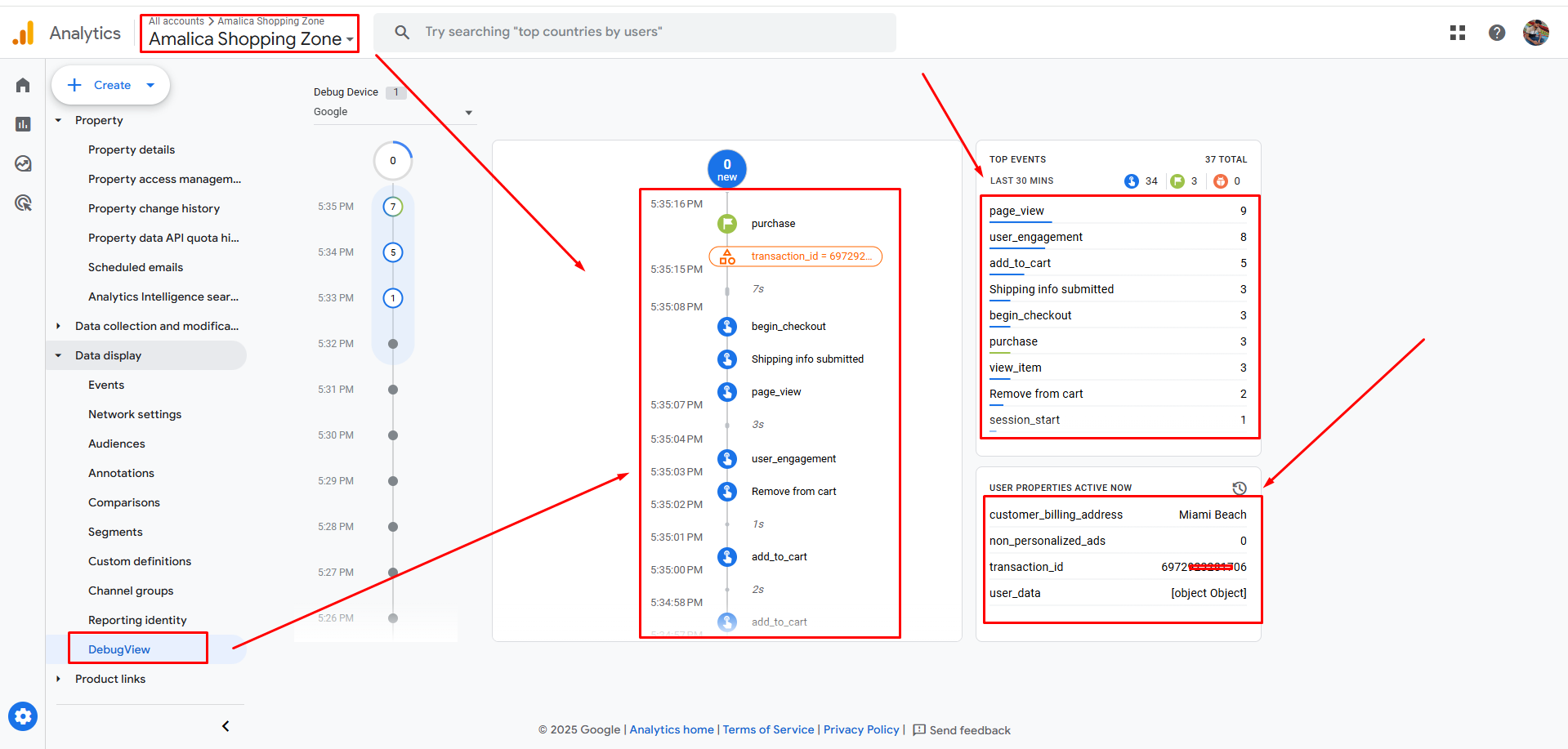Click the Help question mark icon

click(x=1496, y=33)
